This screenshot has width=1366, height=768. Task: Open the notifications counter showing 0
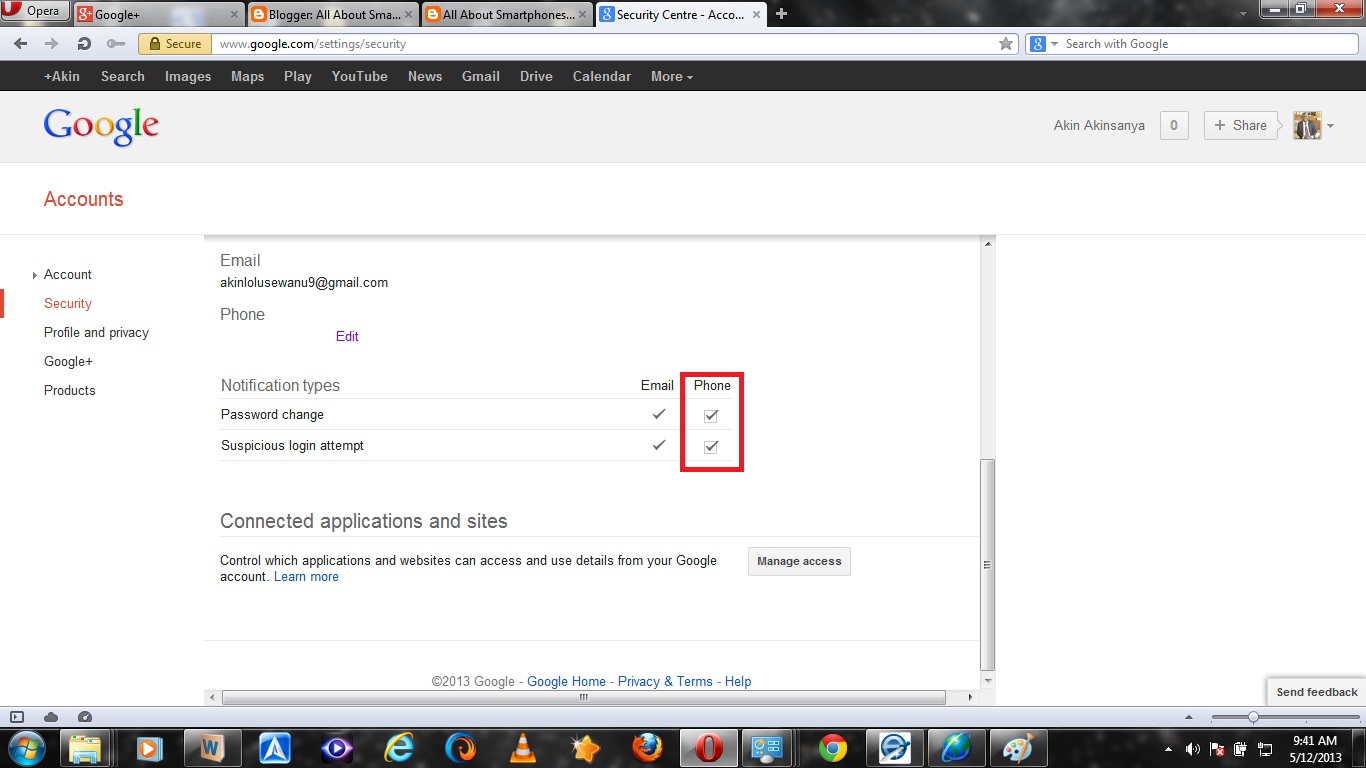pos(1174,125)
